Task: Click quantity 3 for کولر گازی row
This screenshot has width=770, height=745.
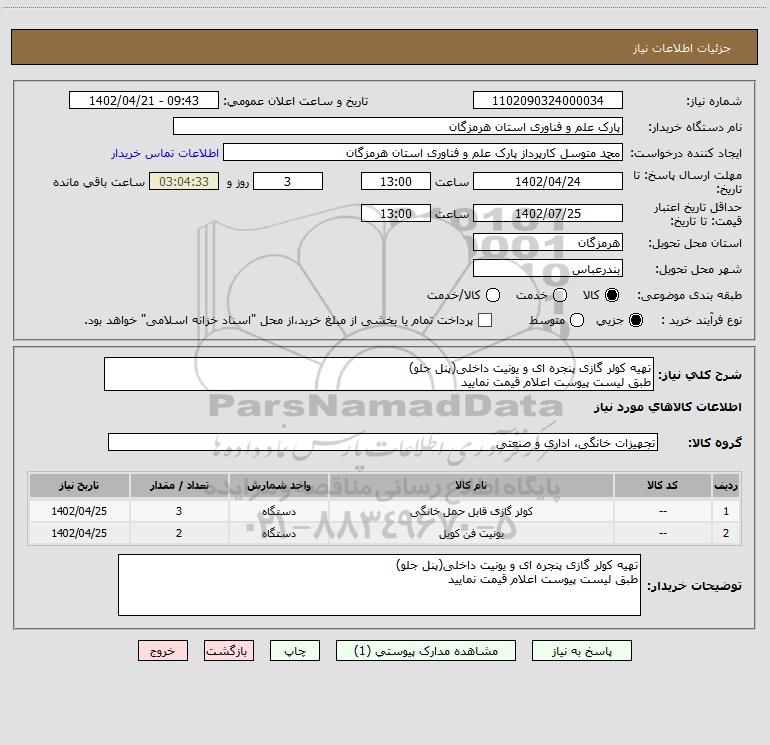Action: coord(179,511)
